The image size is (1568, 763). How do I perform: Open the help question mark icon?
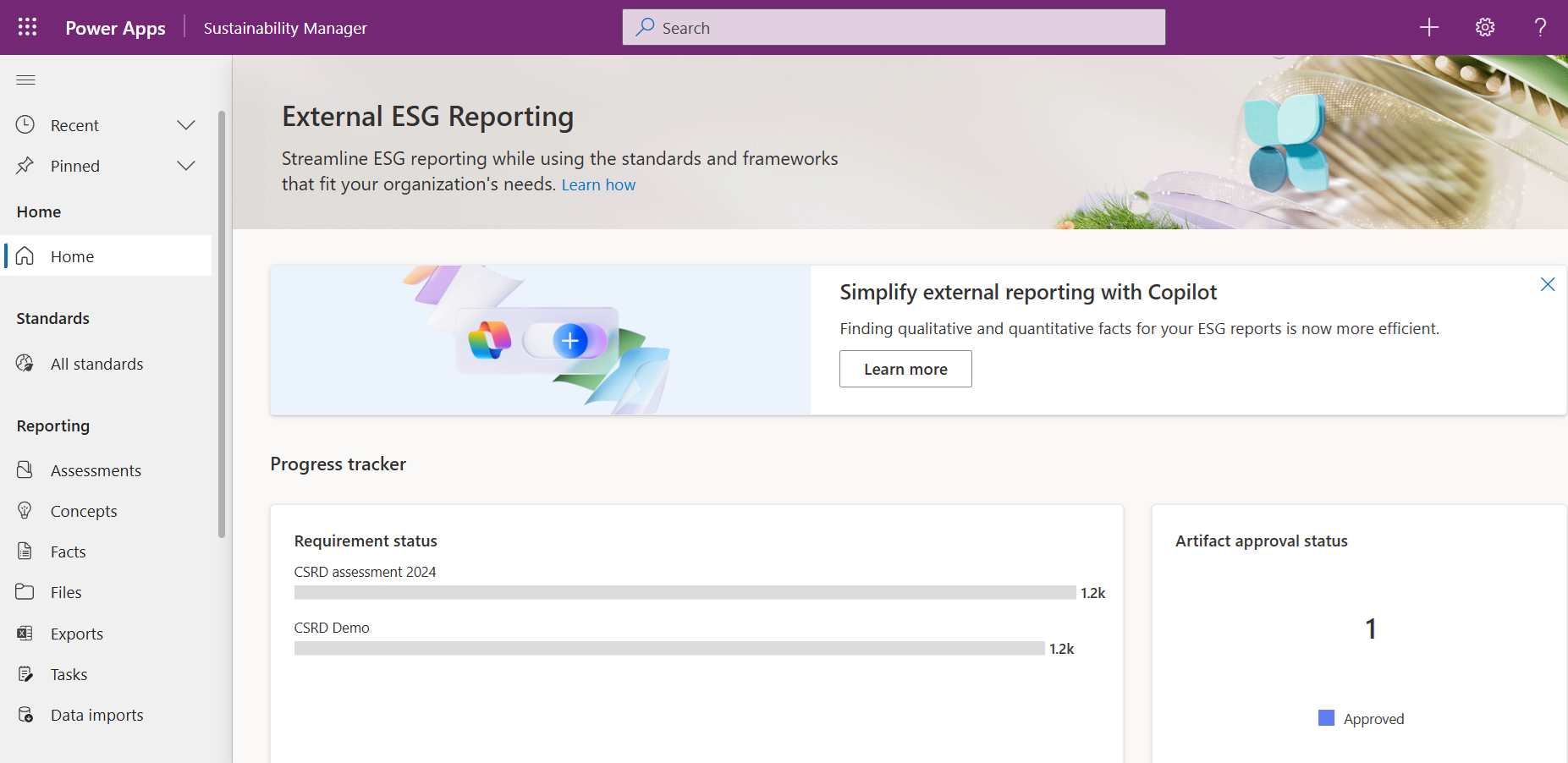tap(1541, 27)
